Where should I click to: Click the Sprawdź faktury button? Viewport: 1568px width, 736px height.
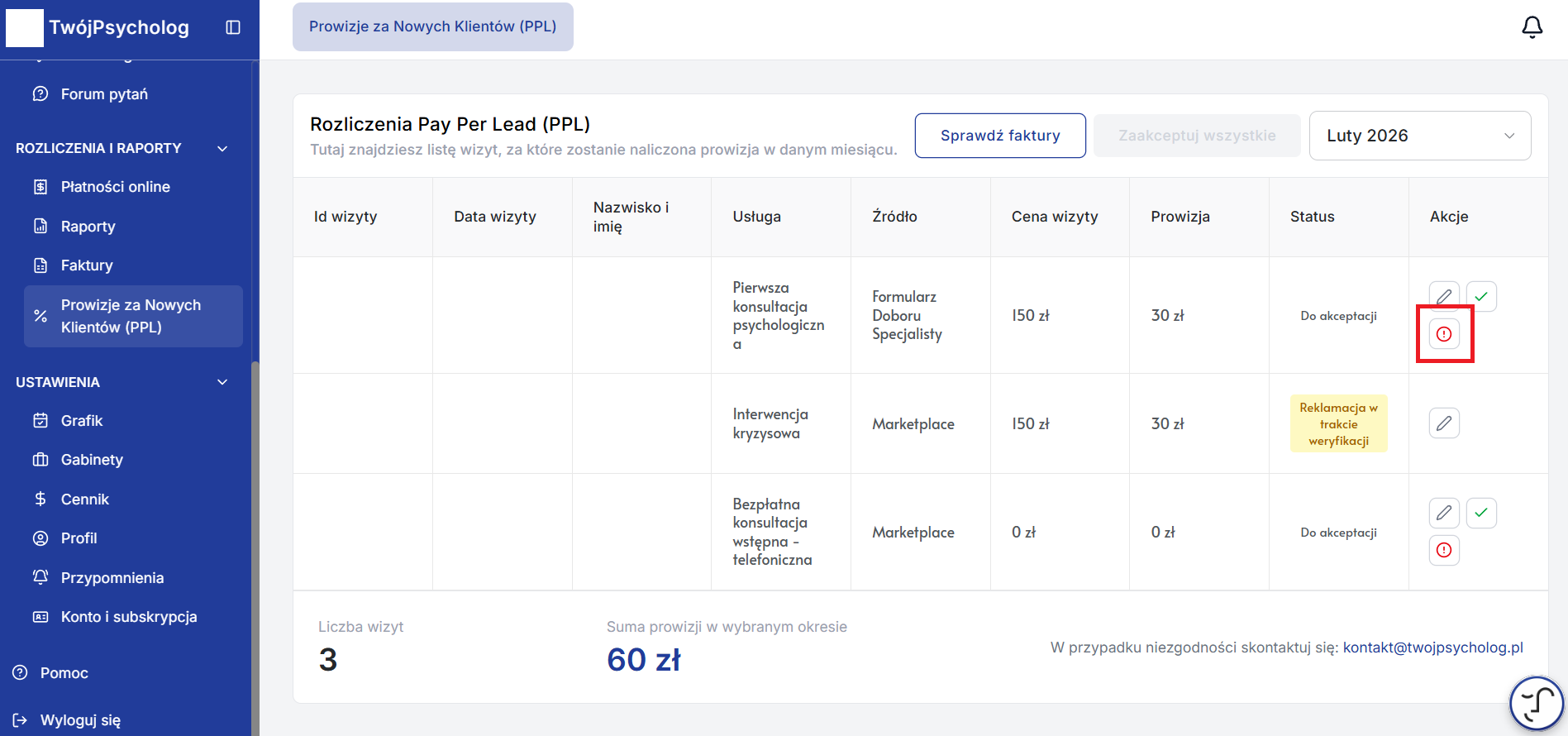tap(999, 136)
